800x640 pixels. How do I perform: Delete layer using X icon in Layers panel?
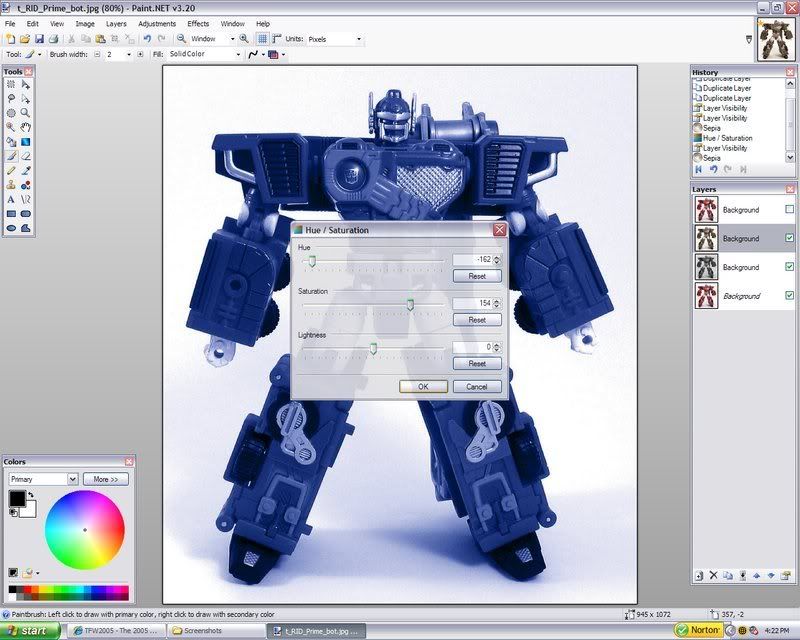click(713, 576)
